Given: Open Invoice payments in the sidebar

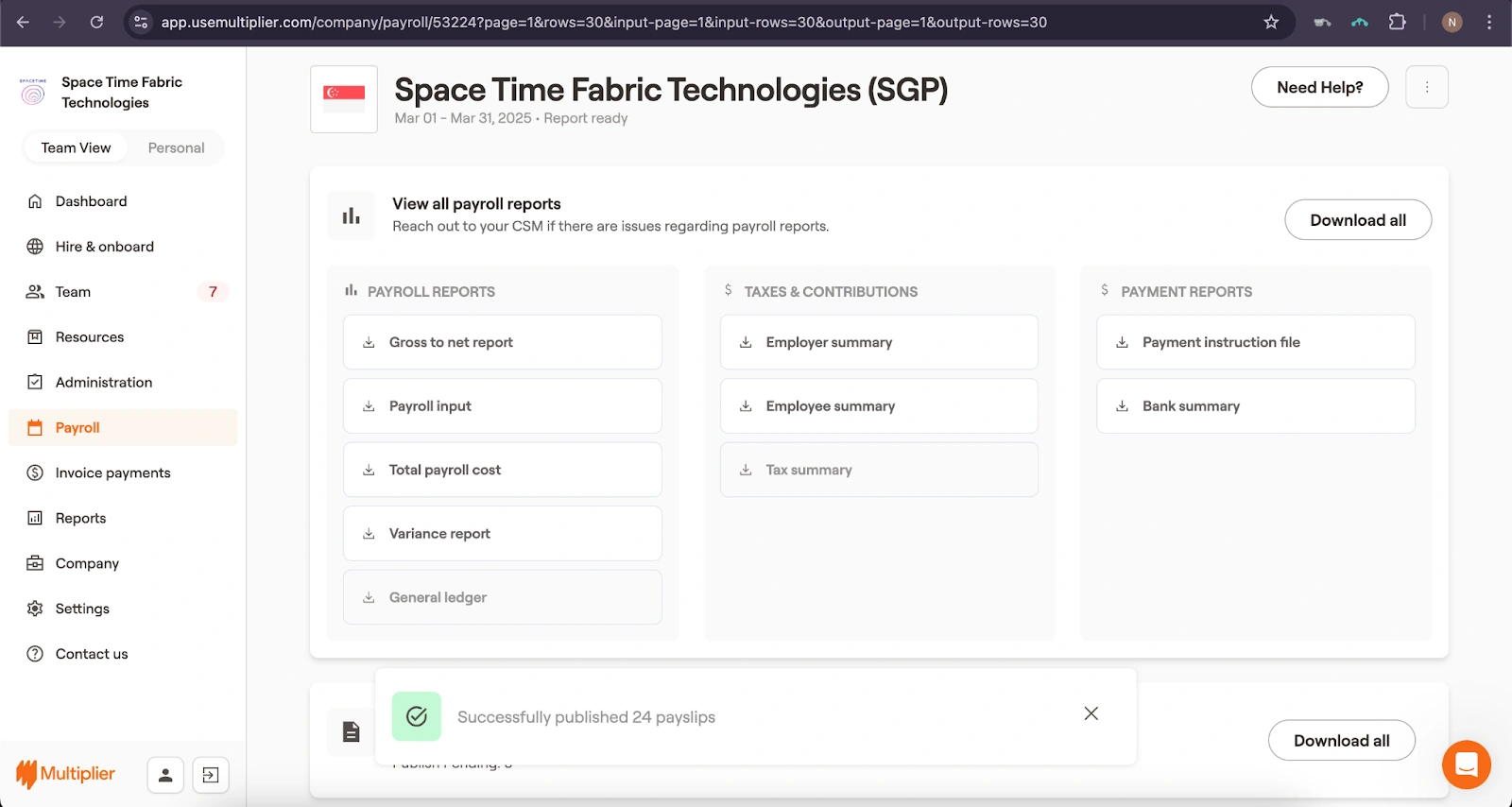Looking at the screenshot, I should (123, 472).
